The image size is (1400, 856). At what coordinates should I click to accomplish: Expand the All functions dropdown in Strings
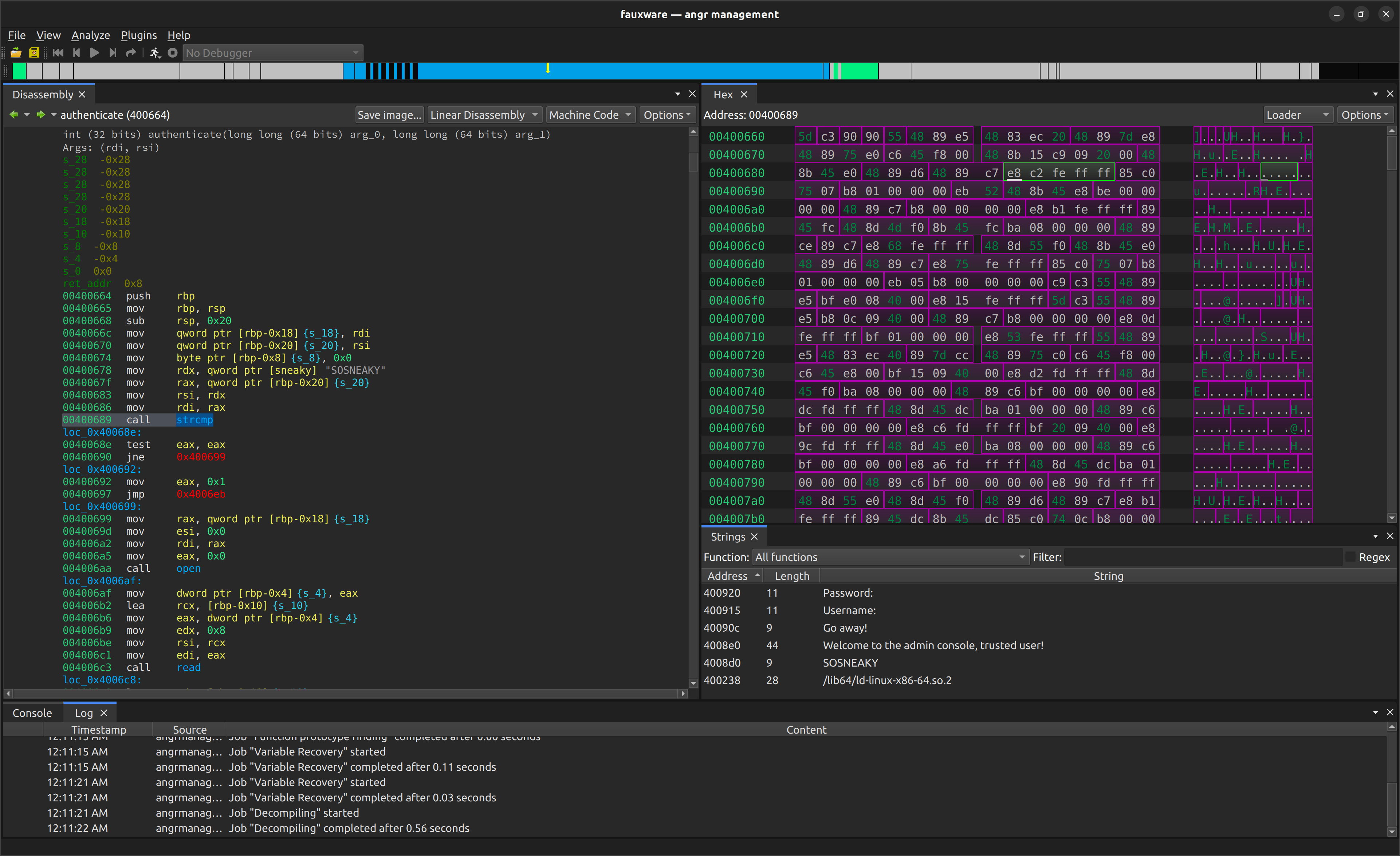click(890, 557)
